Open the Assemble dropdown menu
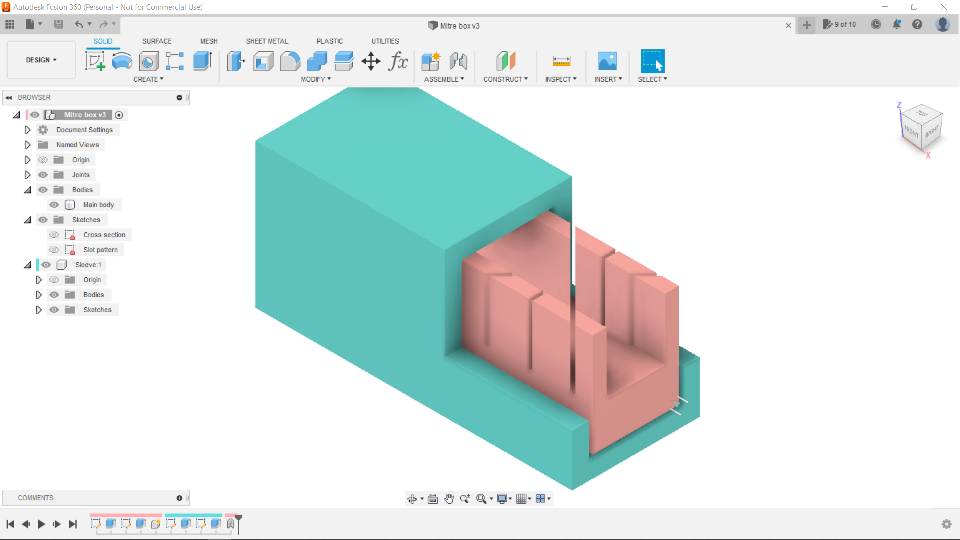 (444, 80)
